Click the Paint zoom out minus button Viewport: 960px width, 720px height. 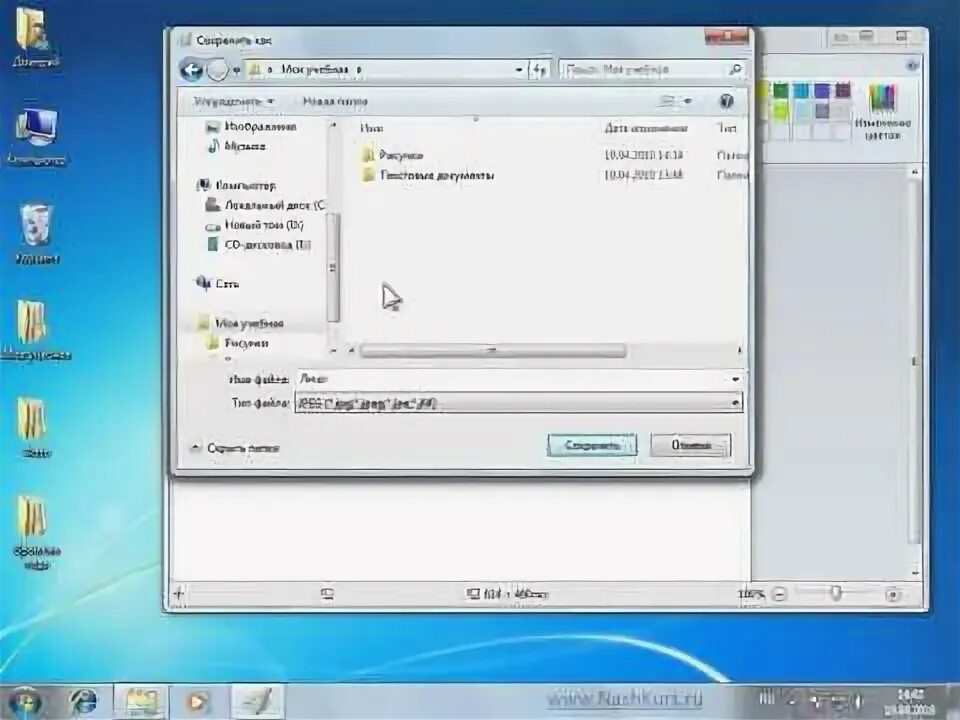coord(779,594)
